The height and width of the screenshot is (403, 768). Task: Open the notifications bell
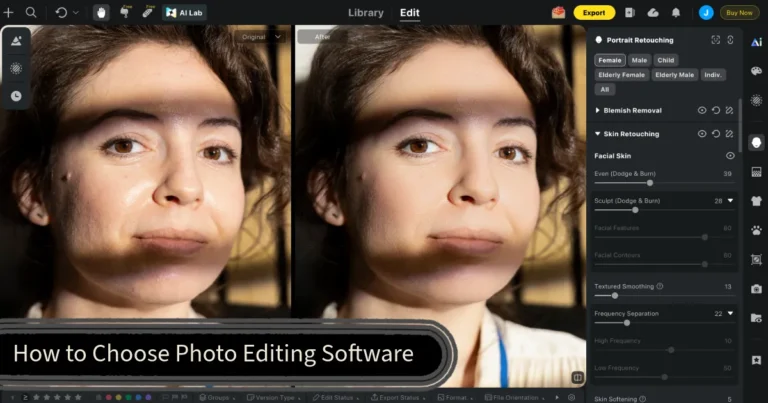pos(676,13)
